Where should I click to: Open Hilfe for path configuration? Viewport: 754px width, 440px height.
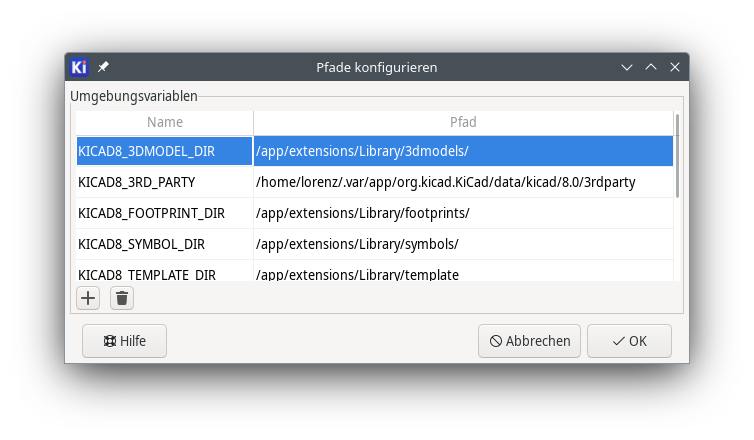click(x=125, y=341)
